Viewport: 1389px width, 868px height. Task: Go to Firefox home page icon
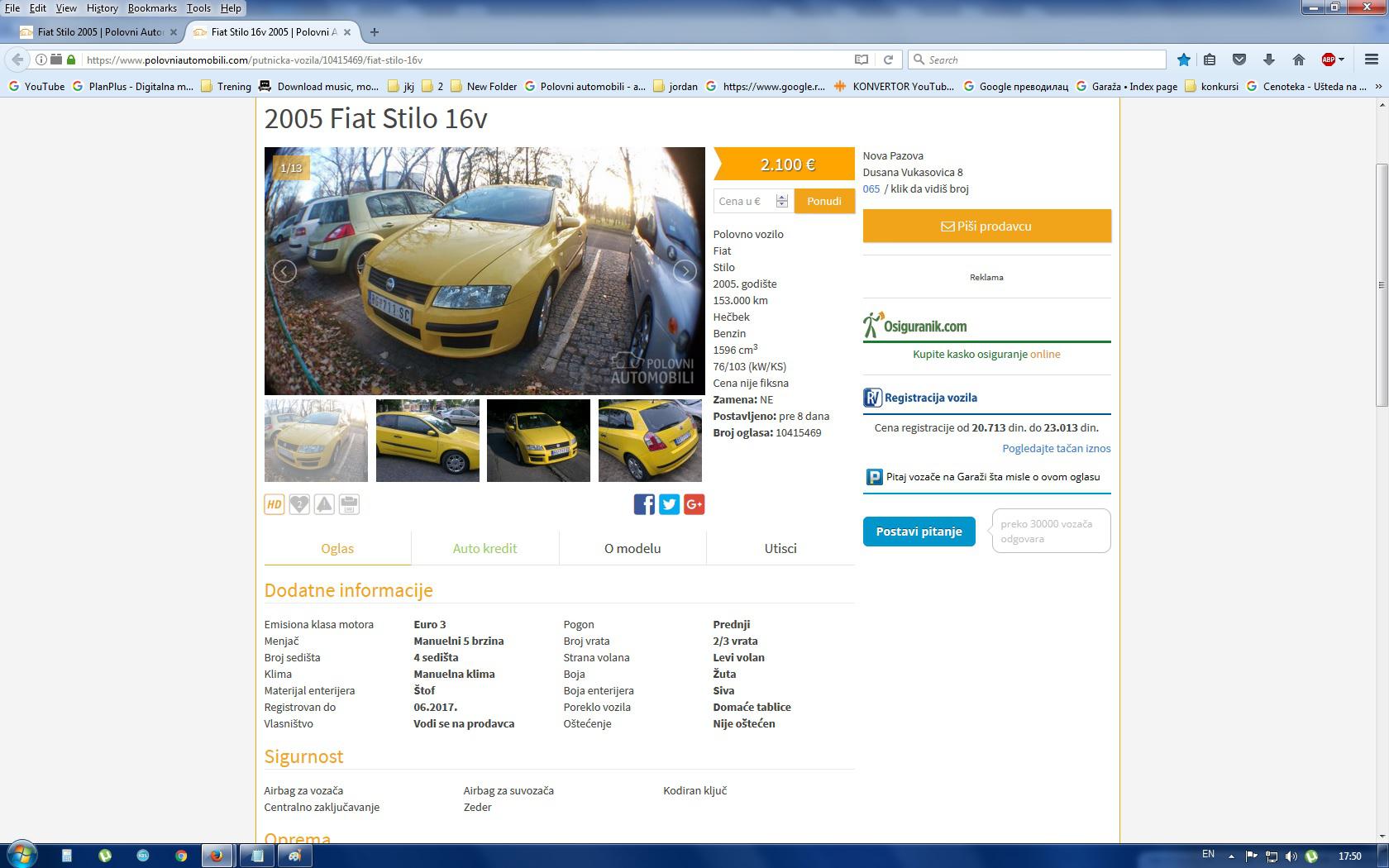pos(1299,60)
